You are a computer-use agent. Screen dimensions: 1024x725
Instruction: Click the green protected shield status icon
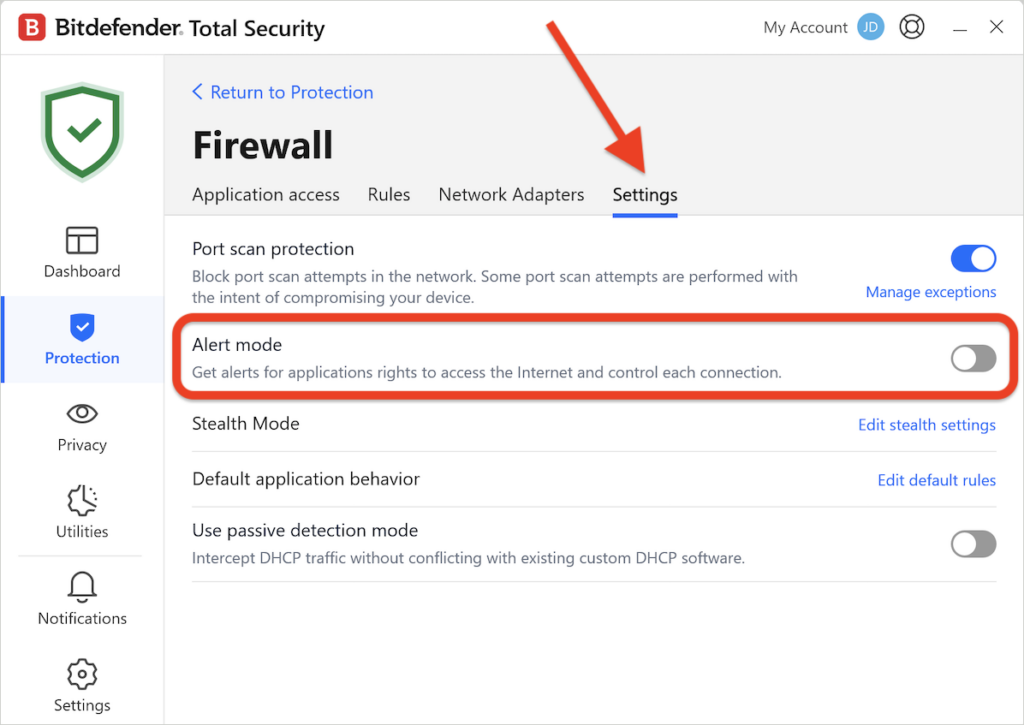[x=81, y=130]
